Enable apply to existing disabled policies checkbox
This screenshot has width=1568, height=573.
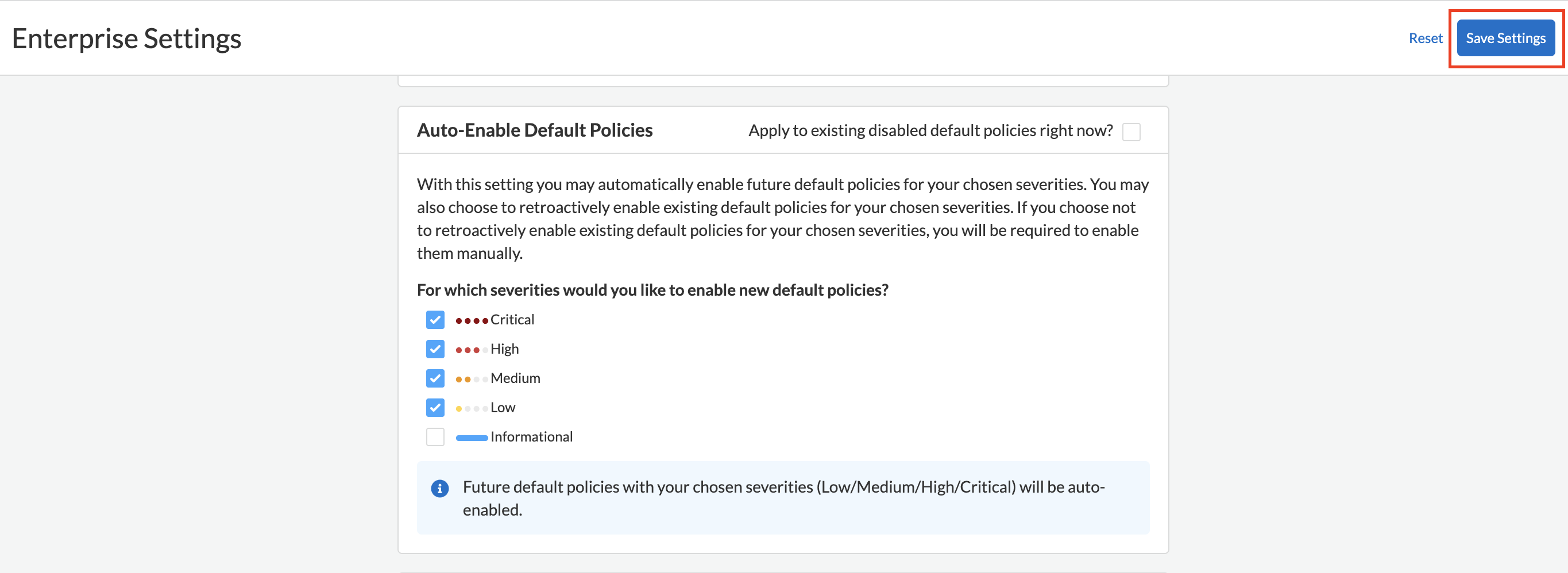[x=1131, y=132]
